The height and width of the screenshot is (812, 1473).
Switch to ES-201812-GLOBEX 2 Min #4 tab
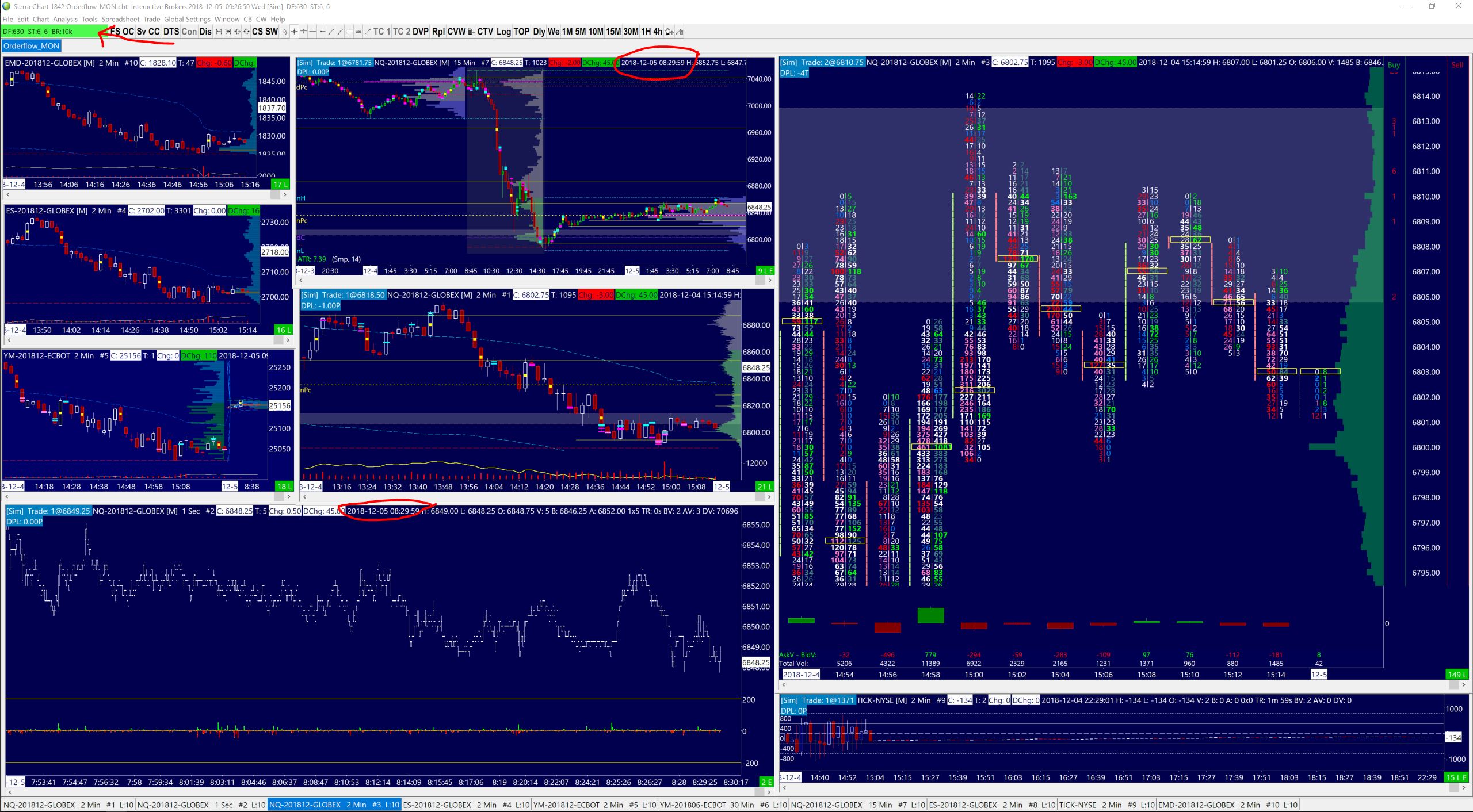pyautogui.click(x=465, y=805)
